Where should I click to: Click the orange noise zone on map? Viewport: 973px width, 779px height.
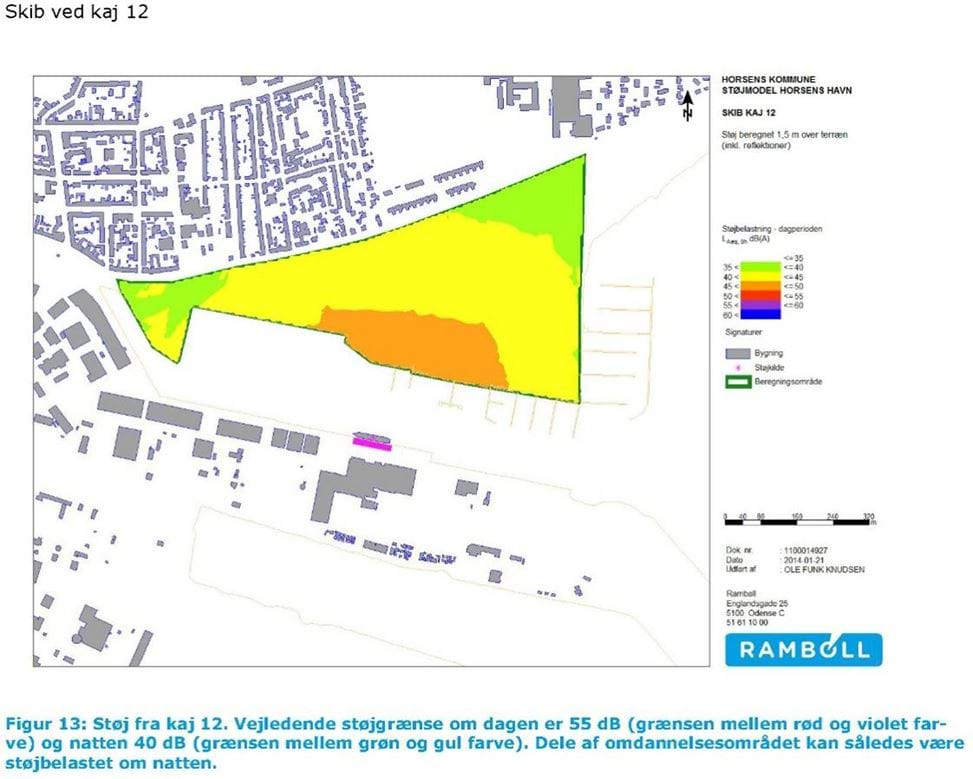(420, 343)
